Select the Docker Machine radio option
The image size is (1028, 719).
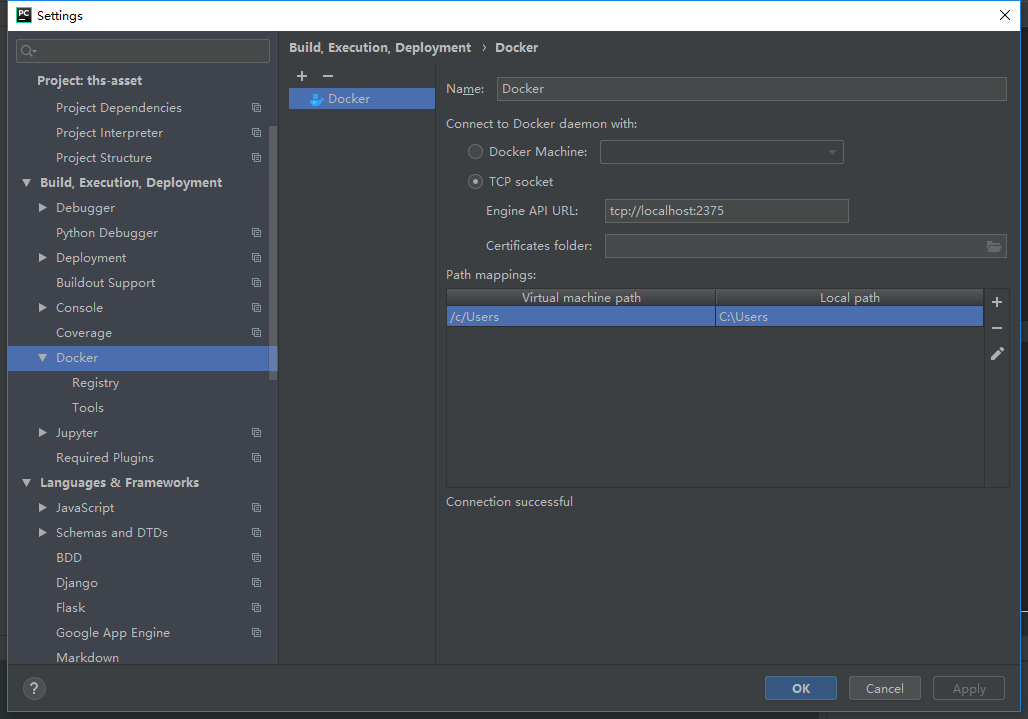coord(475,151)
